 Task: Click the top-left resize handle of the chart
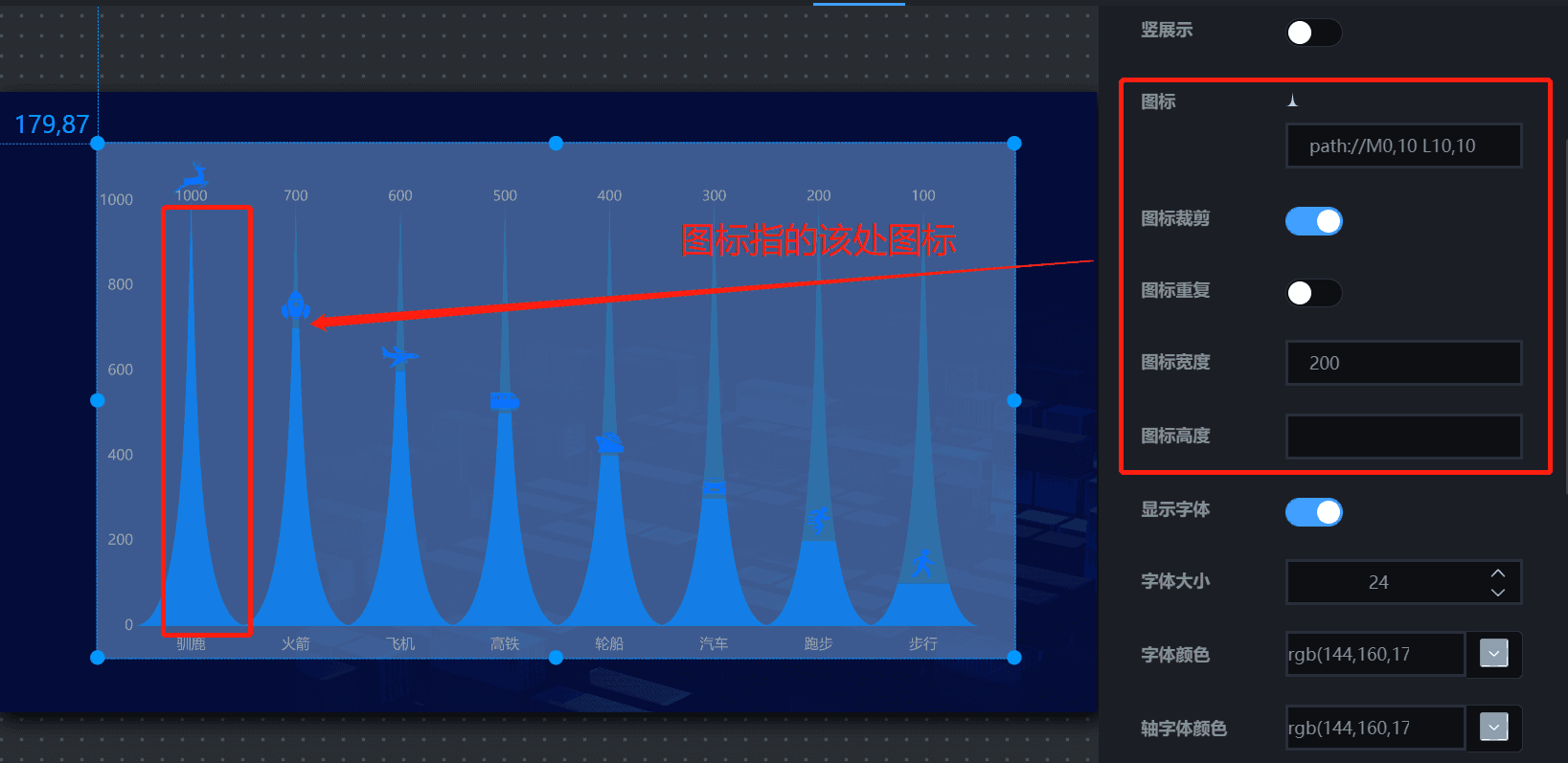98,144
